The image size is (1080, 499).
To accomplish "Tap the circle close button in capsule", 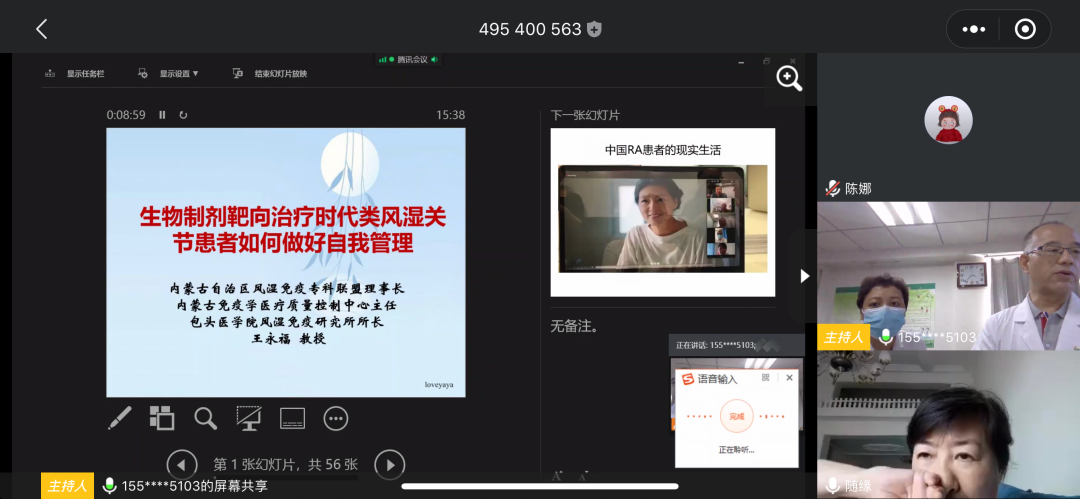I will coord(1025,29).
